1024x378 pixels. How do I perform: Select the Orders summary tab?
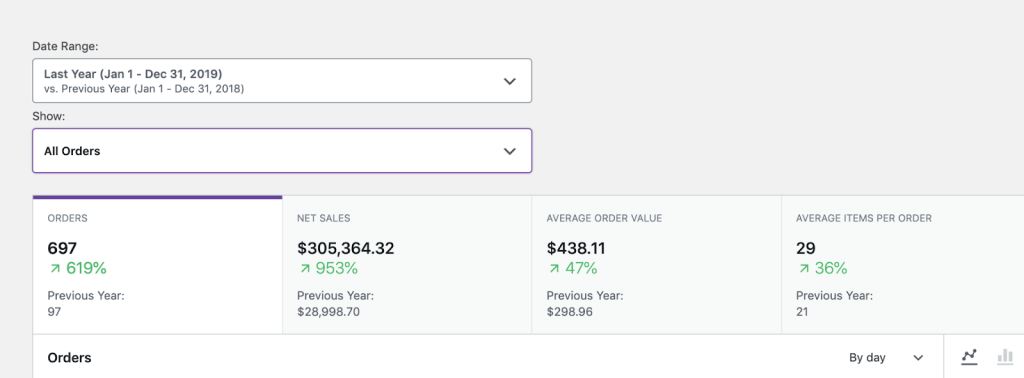coord(157,265)
